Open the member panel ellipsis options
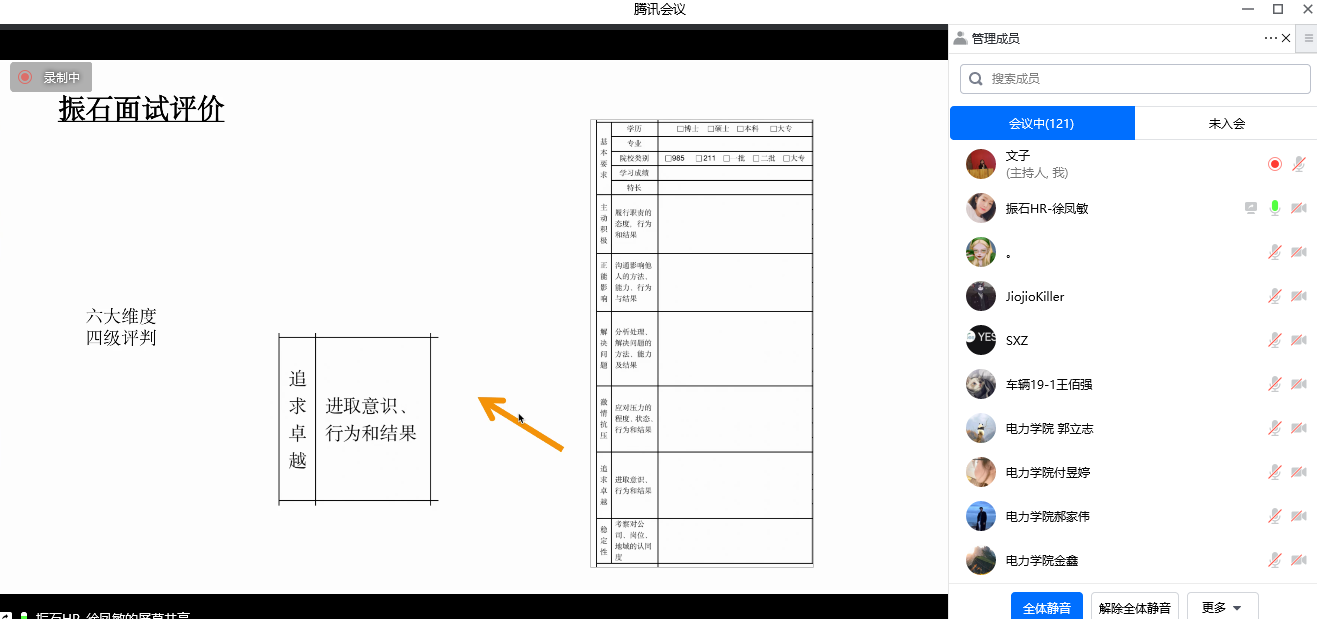The height and width of the screenshot is (619, 1317). click(x=1270, y=38)
